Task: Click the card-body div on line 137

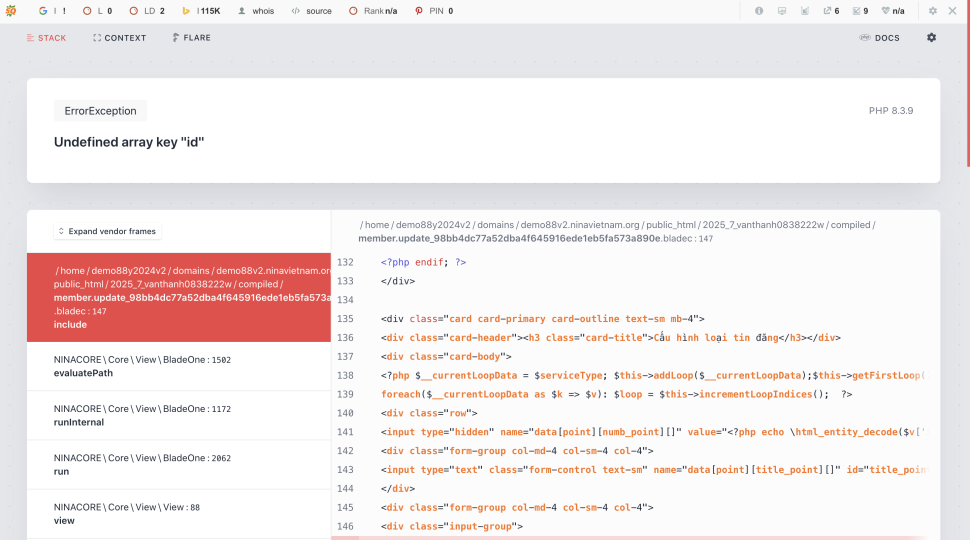Action: (446, 356)
